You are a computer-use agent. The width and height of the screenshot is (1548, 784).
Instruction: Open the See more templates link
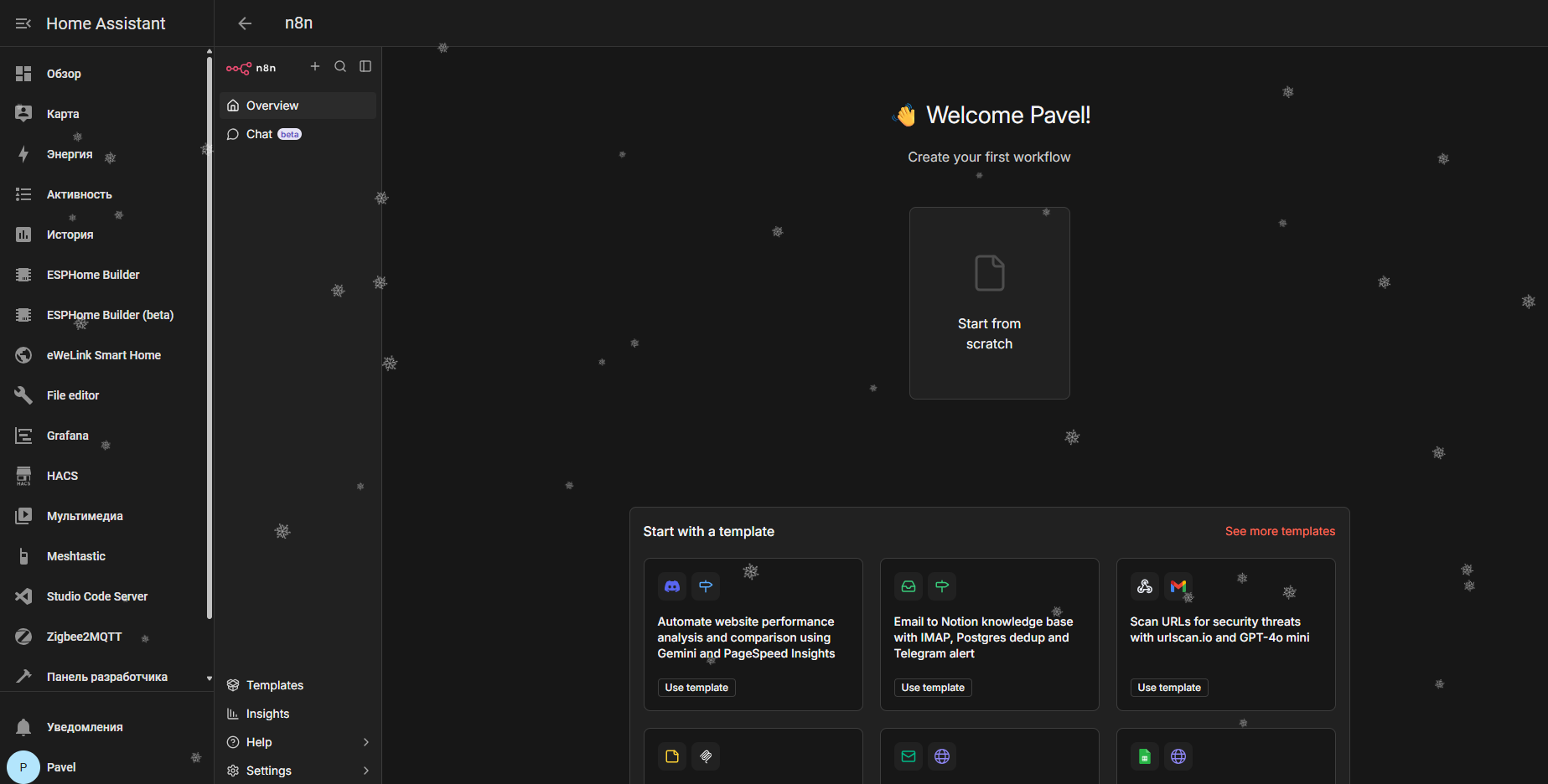[1280, 531]
